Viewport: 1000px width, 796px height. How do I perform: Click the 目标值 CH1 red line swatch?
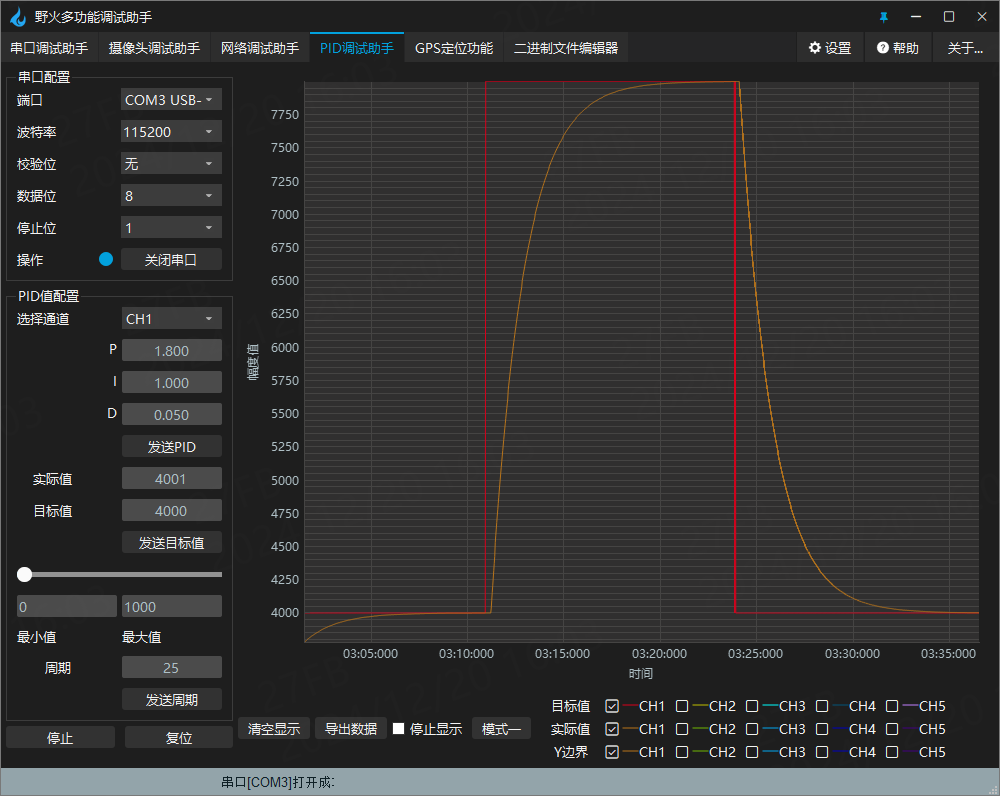pos(630,705)
